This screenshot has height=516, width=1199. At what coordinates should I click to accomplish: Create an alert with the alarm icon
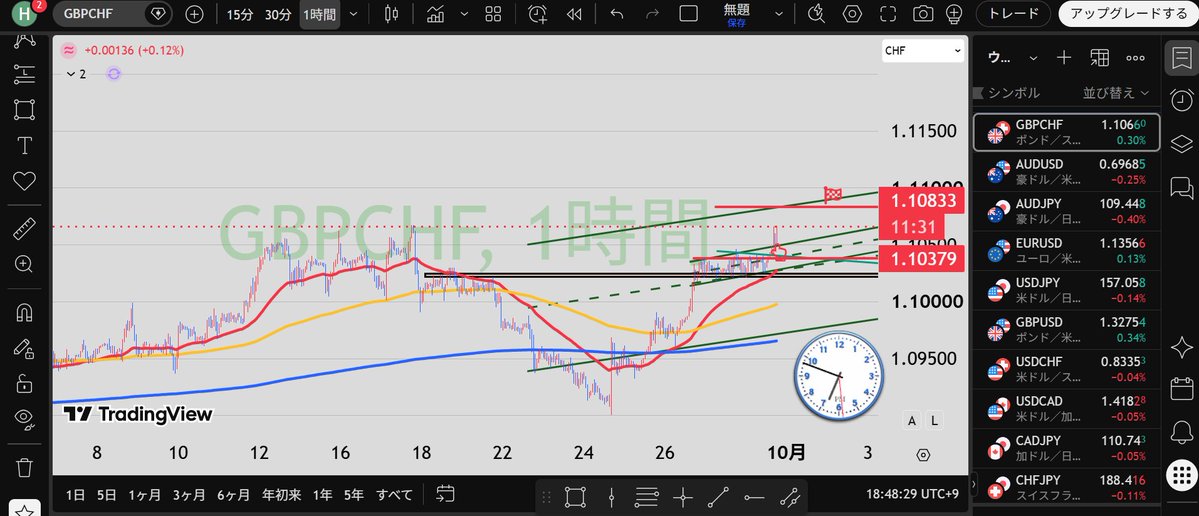[x=538, y=14]
